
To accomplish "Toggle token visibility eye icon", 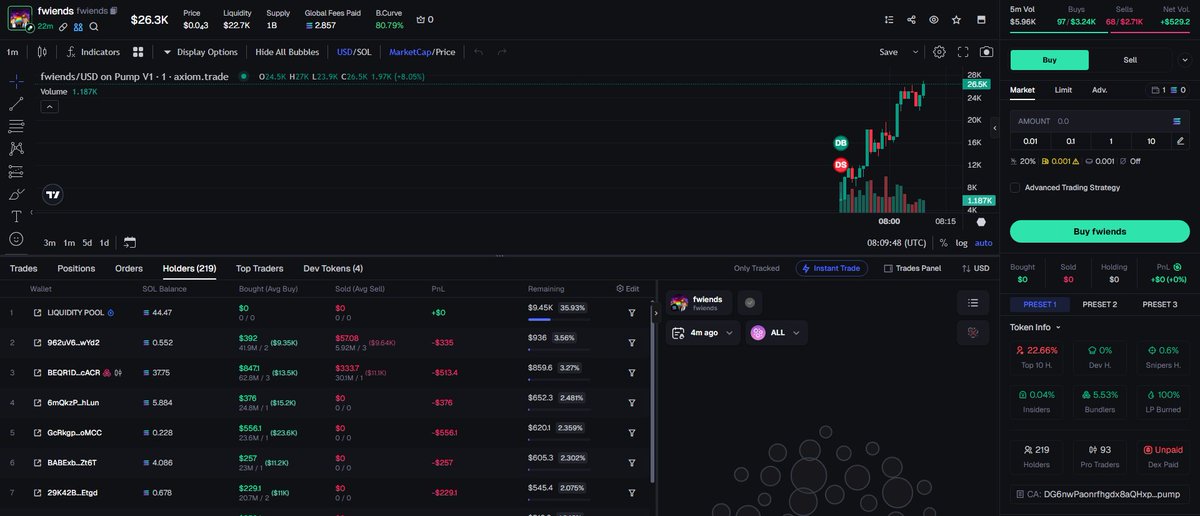I will pyautogui.click(x=934, y=19).
